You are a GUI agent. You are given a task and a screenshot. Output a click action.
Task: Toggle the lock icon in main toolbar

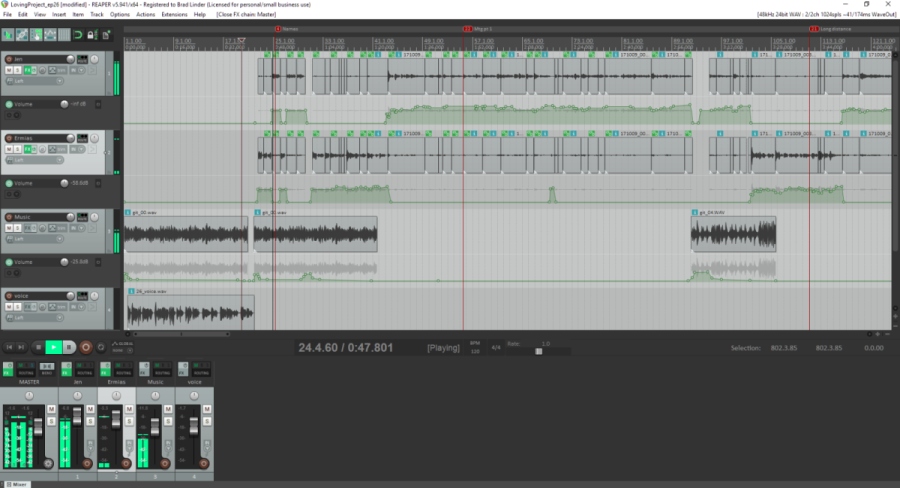point(92,36)
